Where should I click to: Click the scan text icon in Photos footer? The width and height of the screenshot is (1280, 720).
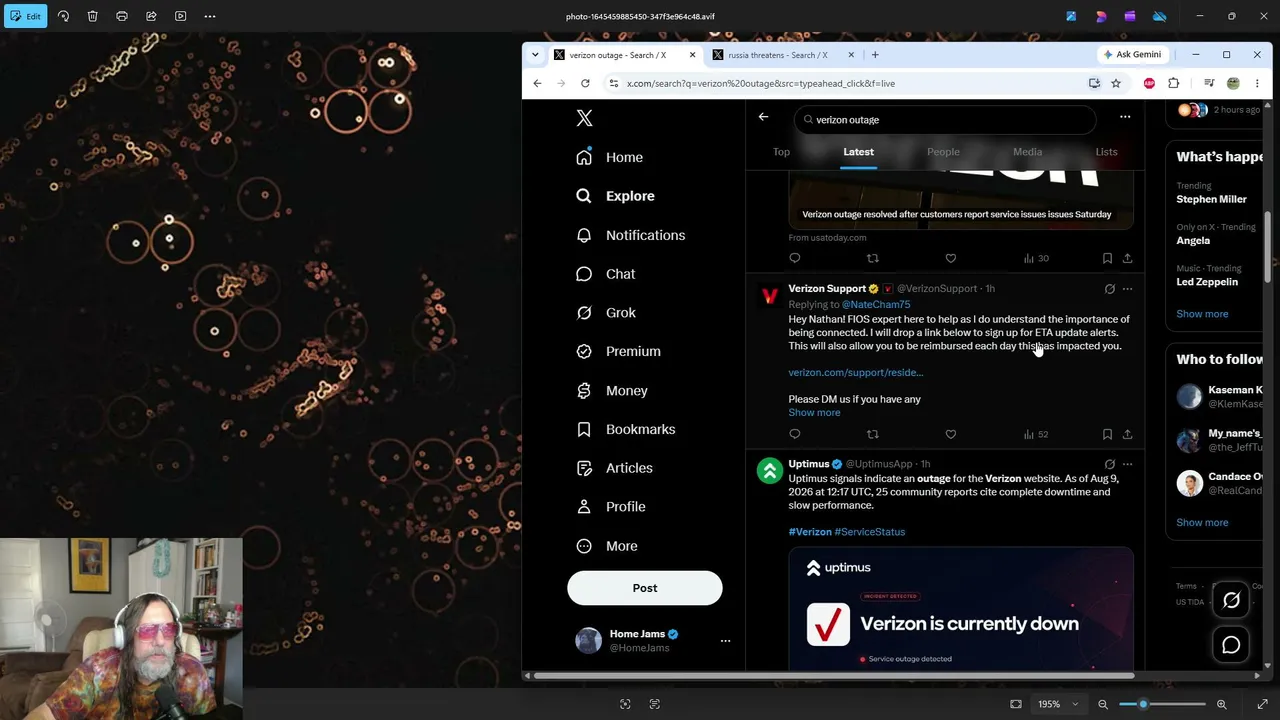click(x=655, y=704)
